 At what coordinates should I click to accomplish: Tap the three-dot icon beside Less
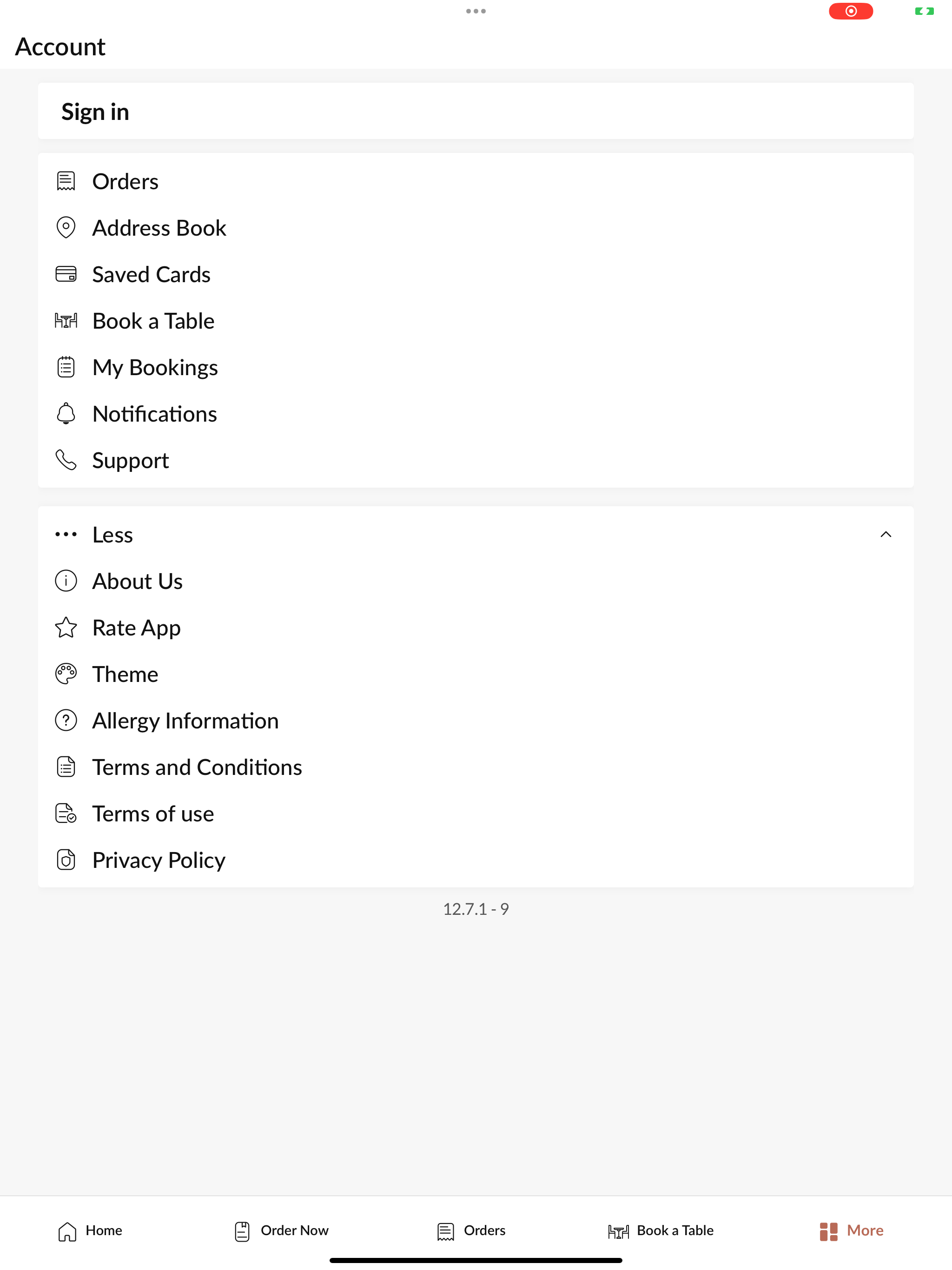pos(66,535)
